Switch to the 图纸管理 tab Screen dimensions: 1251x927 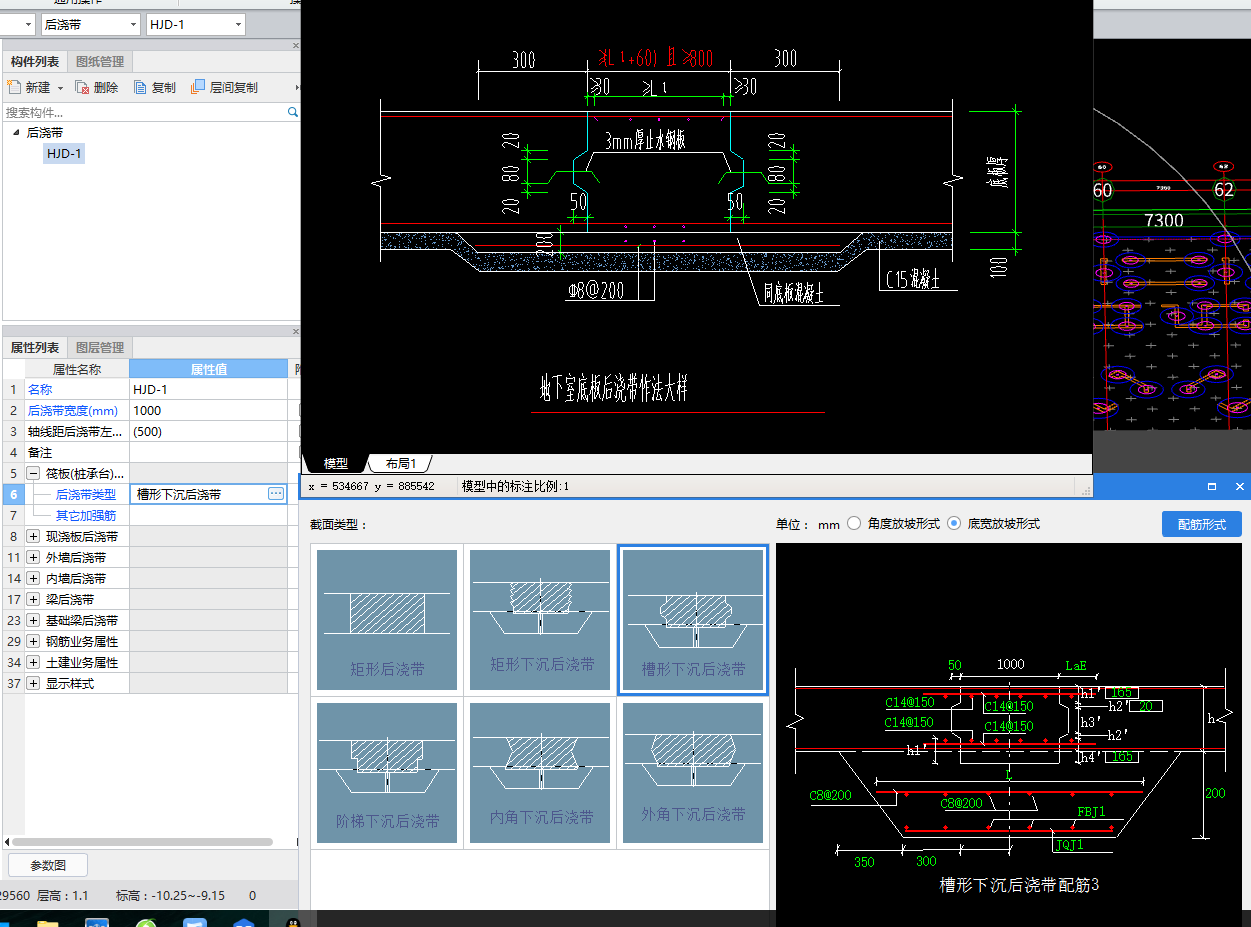click(x=100, y=62)
